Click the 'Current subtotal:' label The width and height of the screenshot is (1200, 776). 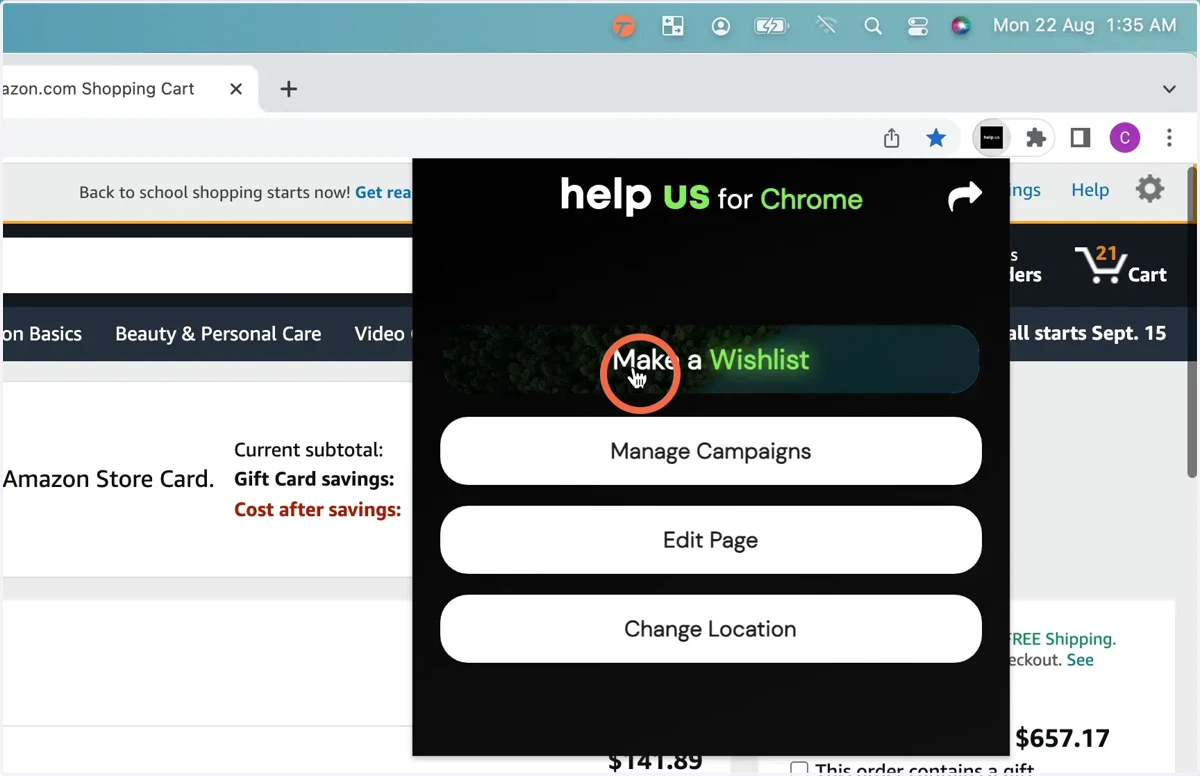pyautogui.click(x=309, y=450)
